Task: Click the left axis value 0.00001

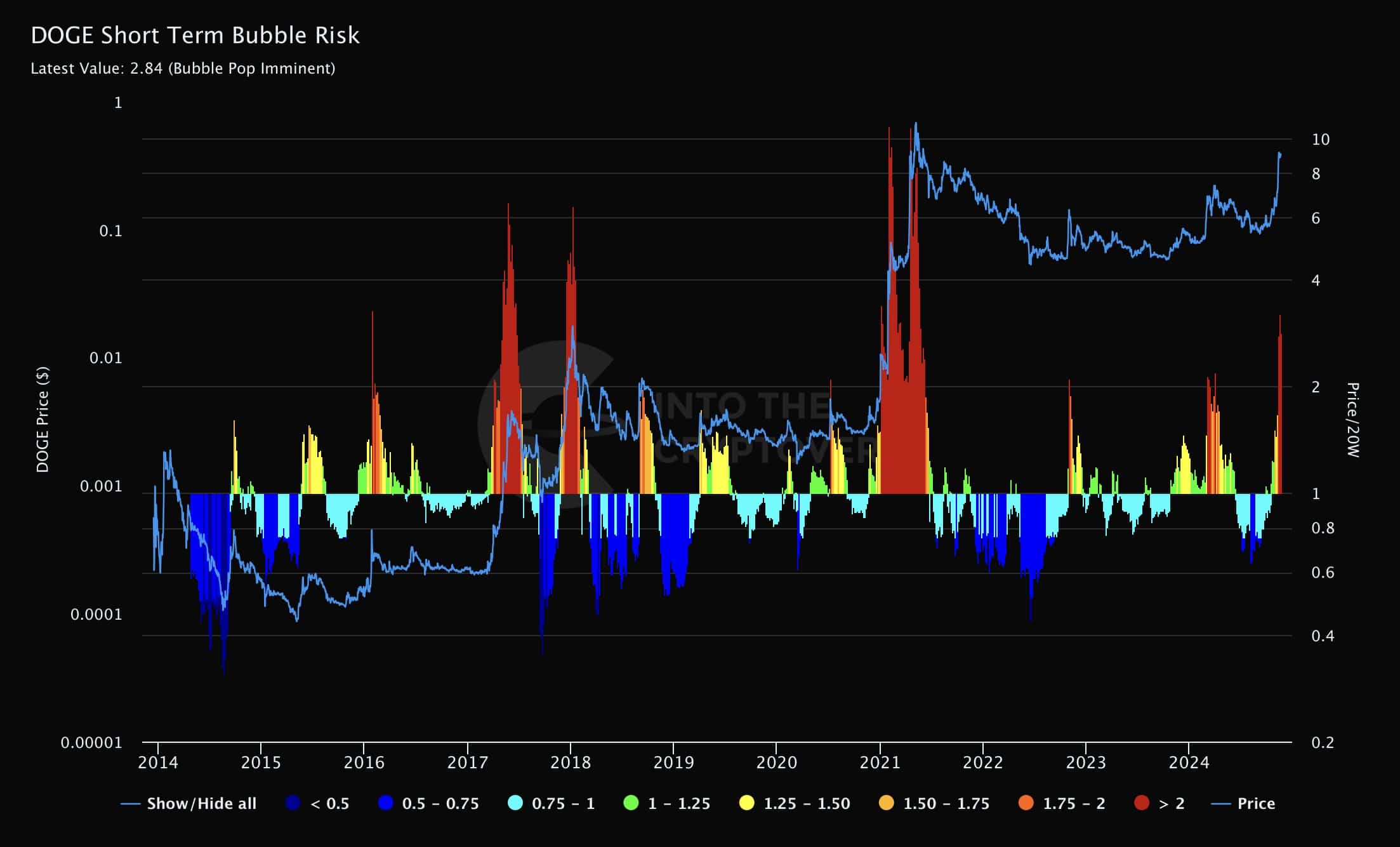Action: (x=91, y=742)
